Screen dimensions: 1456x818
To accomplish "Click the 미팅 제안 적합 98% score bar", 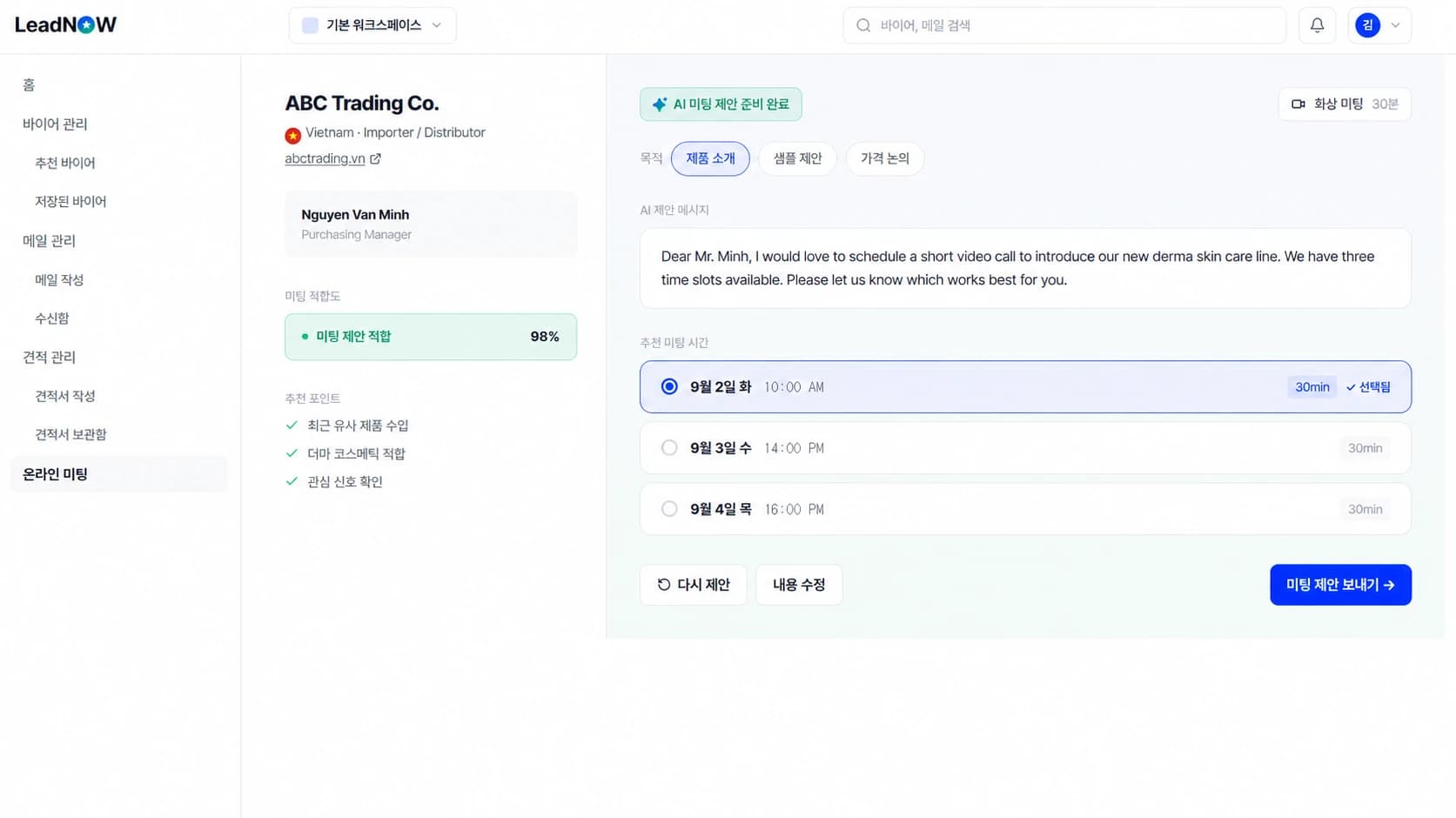I will pyautogui.click(x=431, y=337).
